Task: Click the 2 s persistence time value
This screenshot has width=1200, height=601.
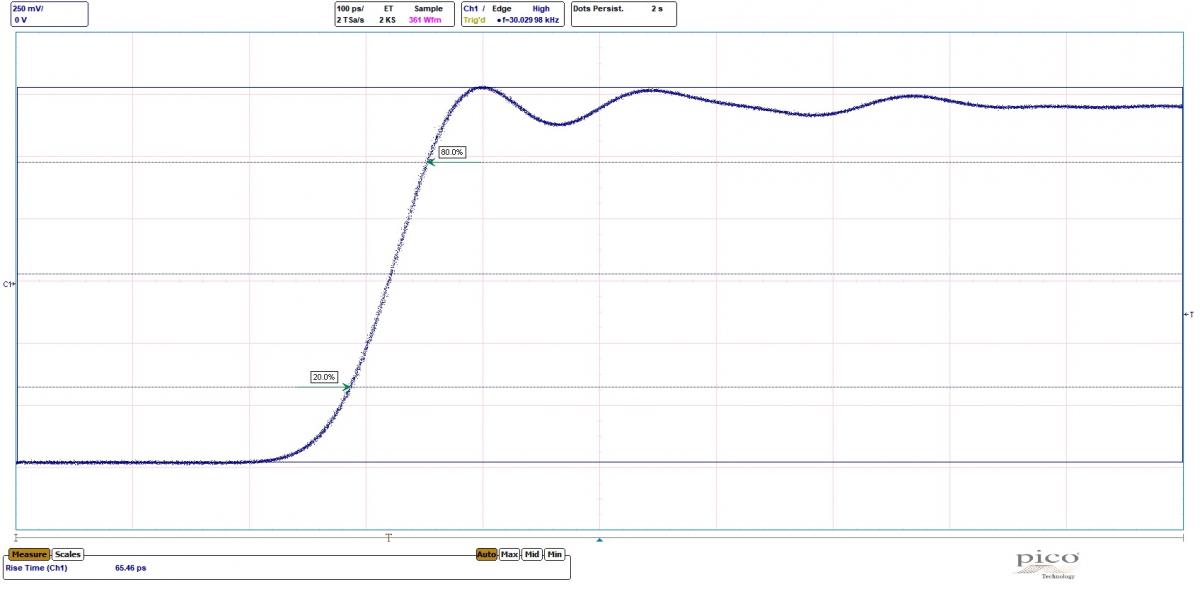Action: pyautogui.click(x=657, y=8)
